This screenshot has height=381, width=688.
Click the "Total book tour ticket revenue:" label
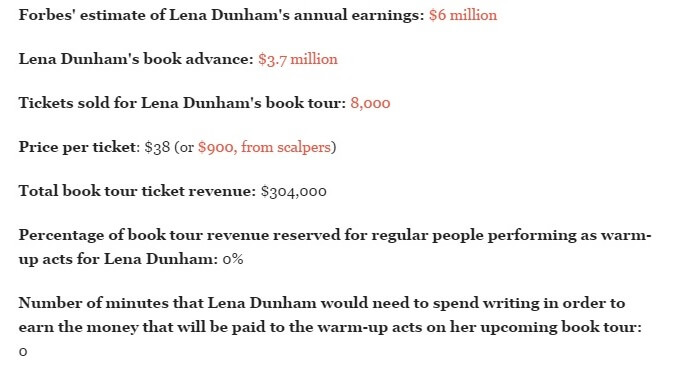pos(137,191)
